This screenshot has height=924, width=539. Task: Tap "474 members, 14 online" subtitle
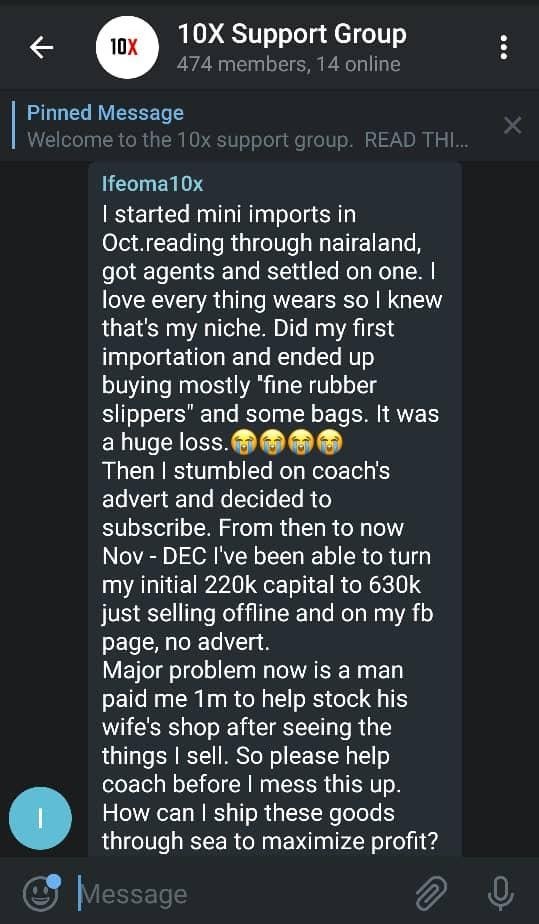[289, 64]
